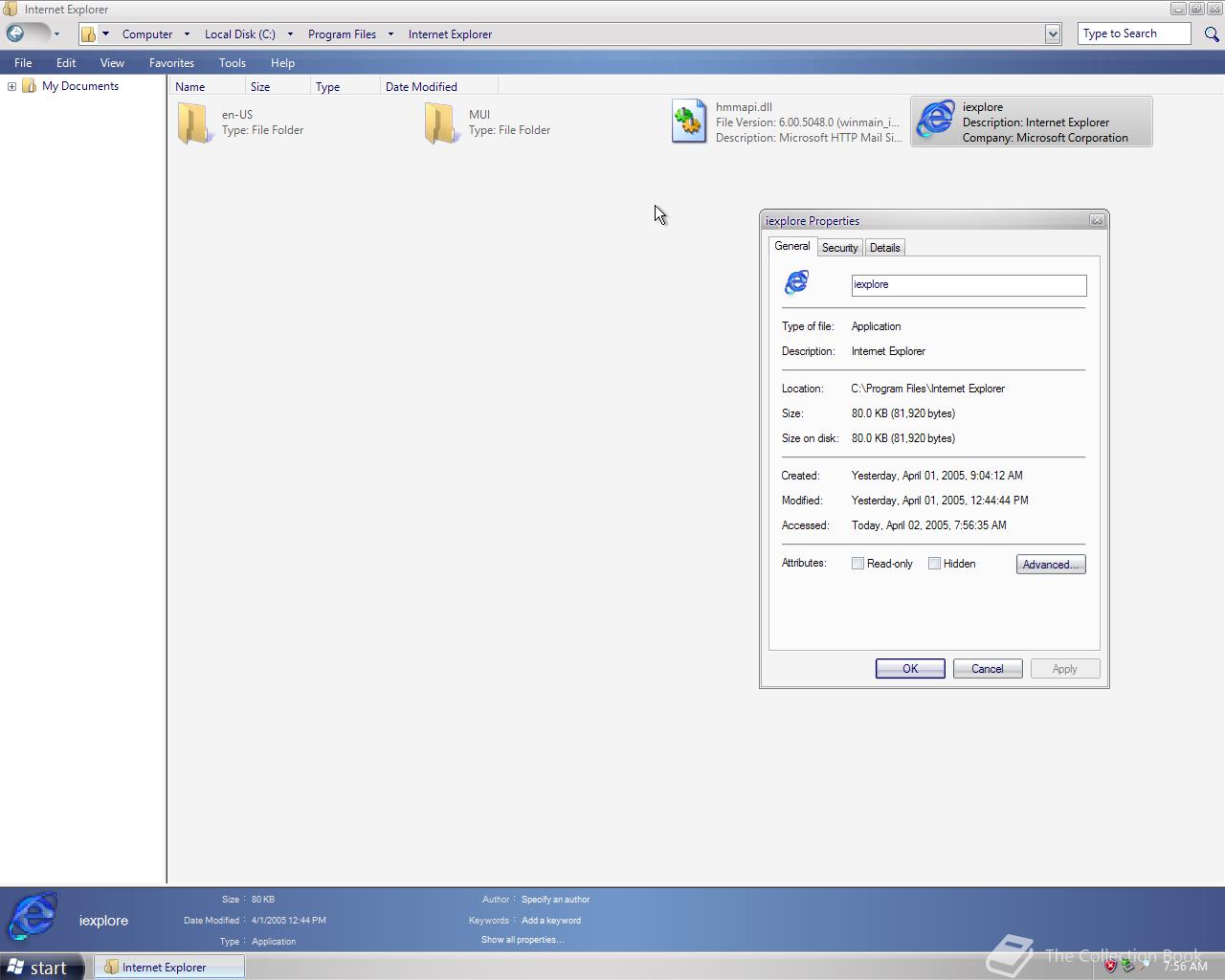Switch to the General tab
1225x980 pixels.
[792, 246]
